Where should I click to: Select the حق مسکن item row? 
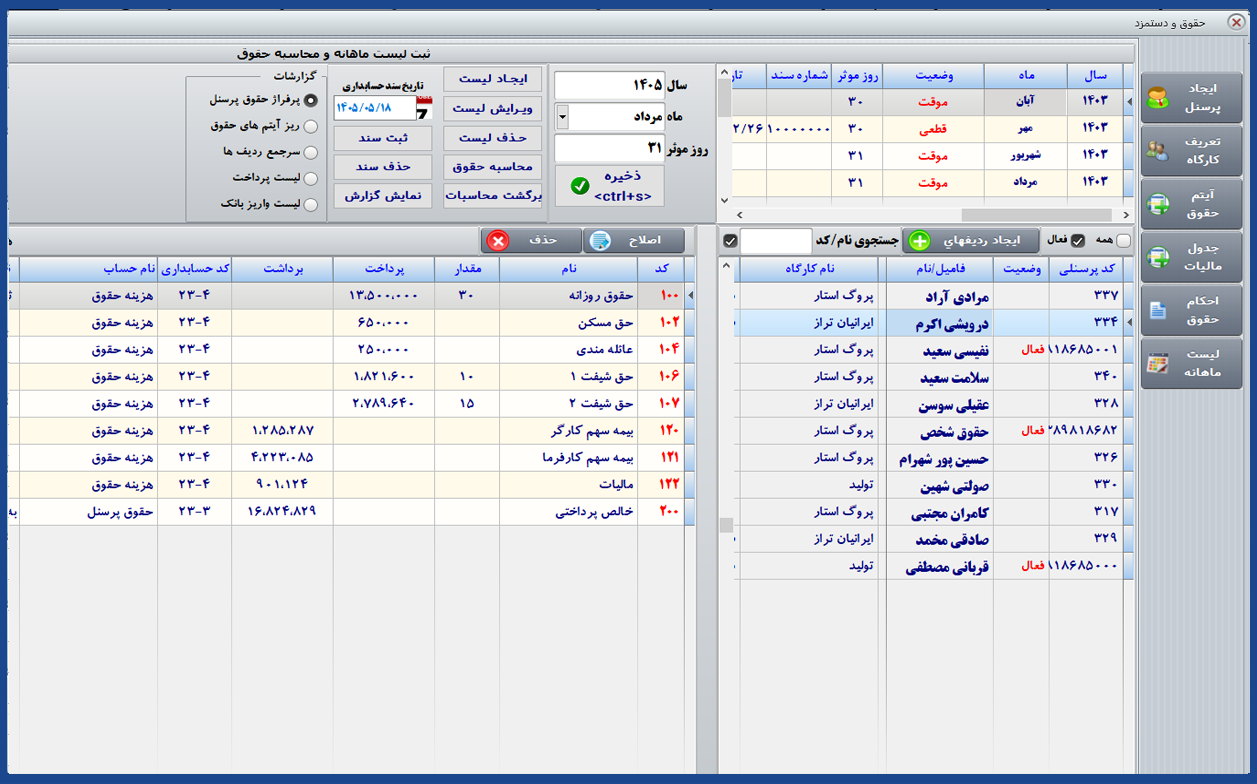coord(350,322)
